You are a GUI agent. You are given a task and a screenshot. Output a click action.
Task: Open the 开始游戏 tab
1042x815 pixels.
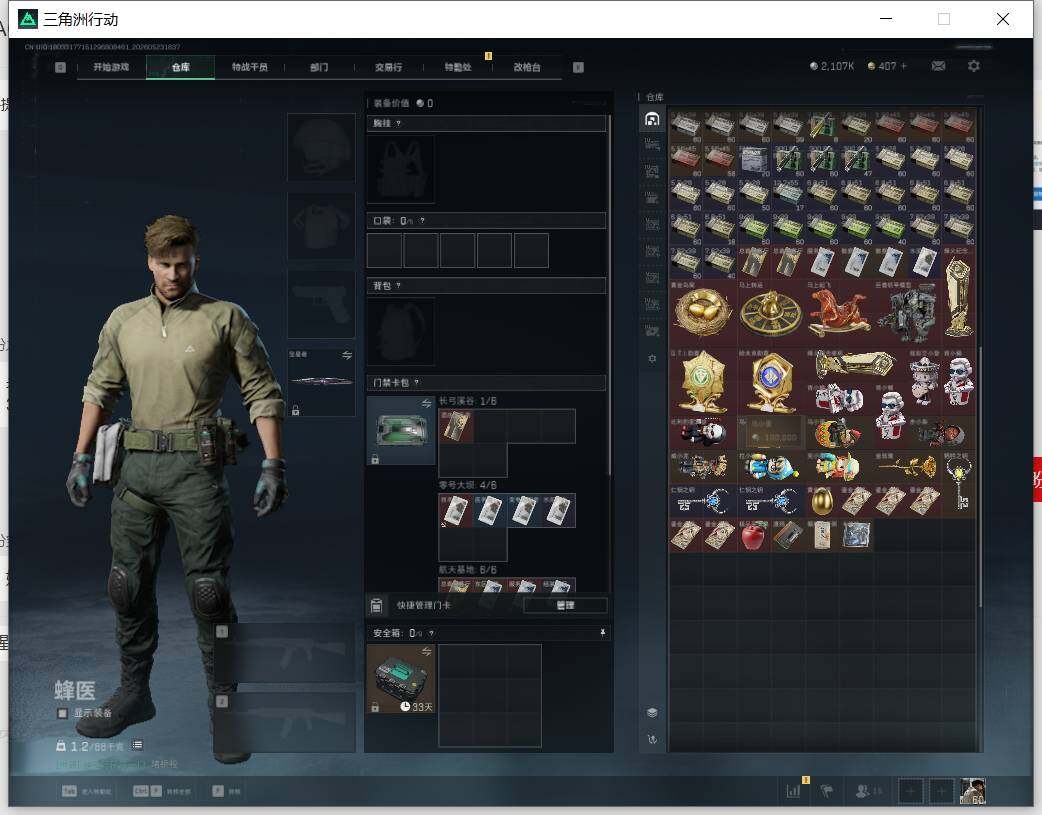pos(111,67)
